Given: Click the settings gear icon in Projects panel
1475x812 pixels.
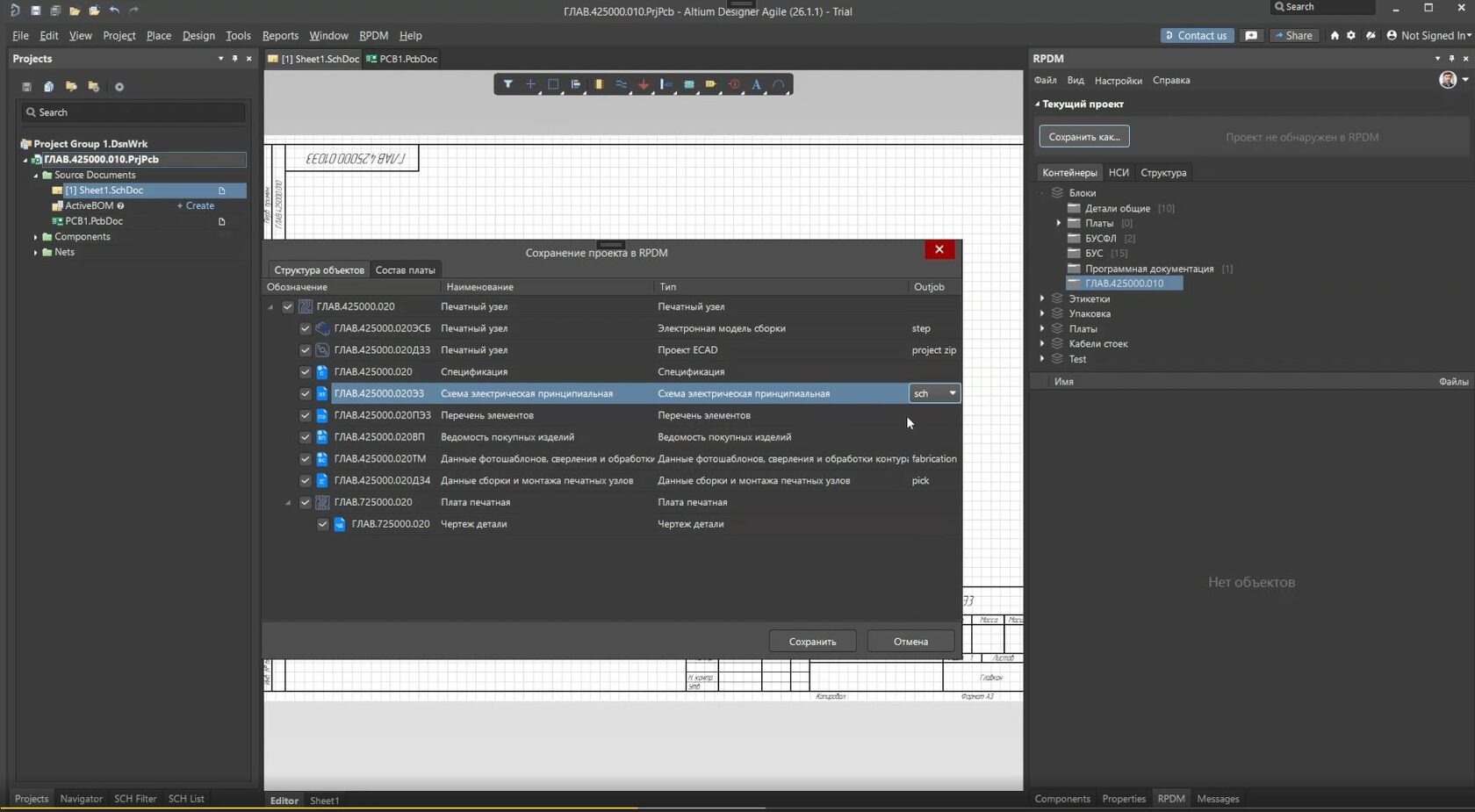Looking at the screenshot, I should (119, 87).
